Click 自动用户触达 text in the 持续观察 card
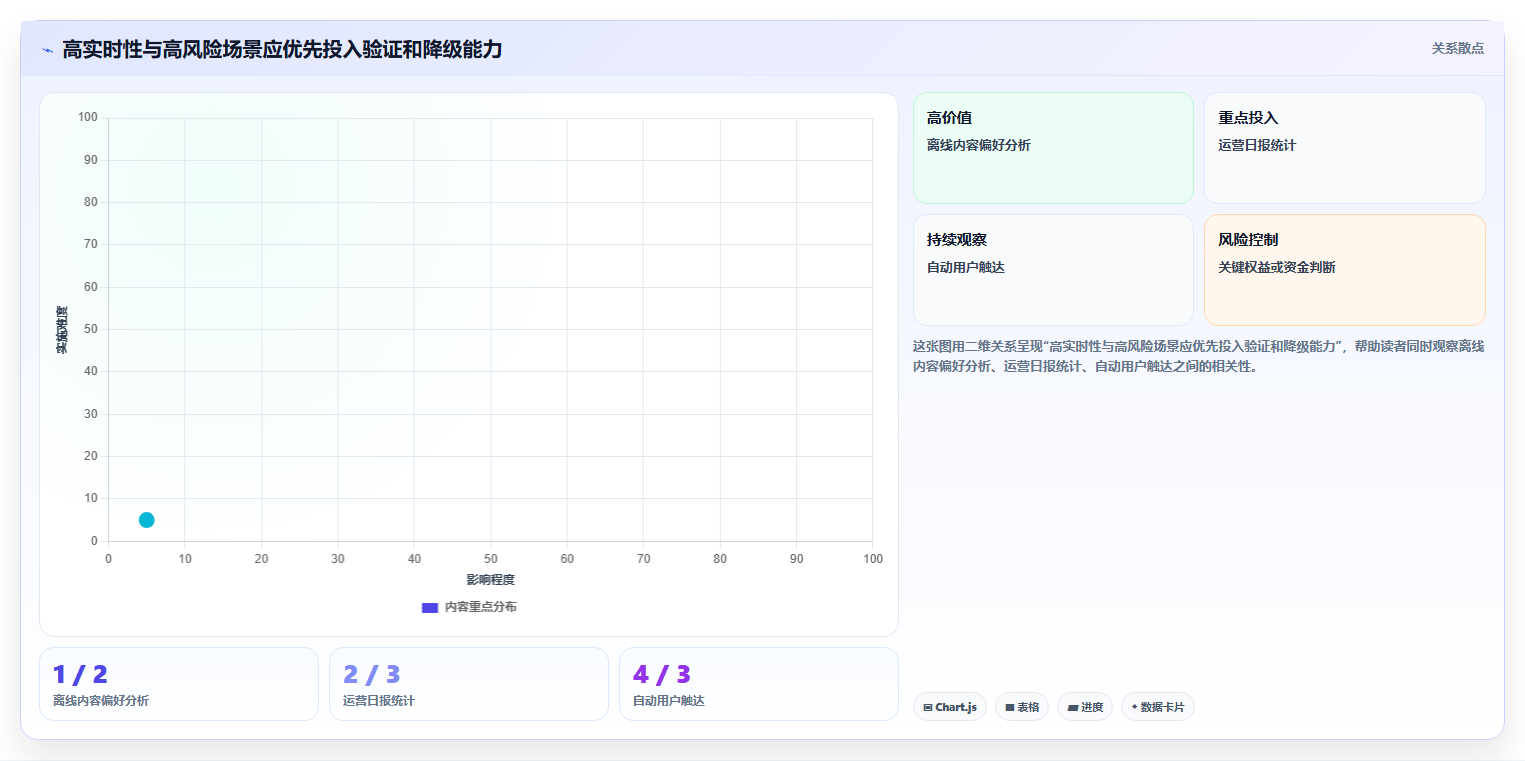This screenshot has height=761, width=1525. click(966, 267)
